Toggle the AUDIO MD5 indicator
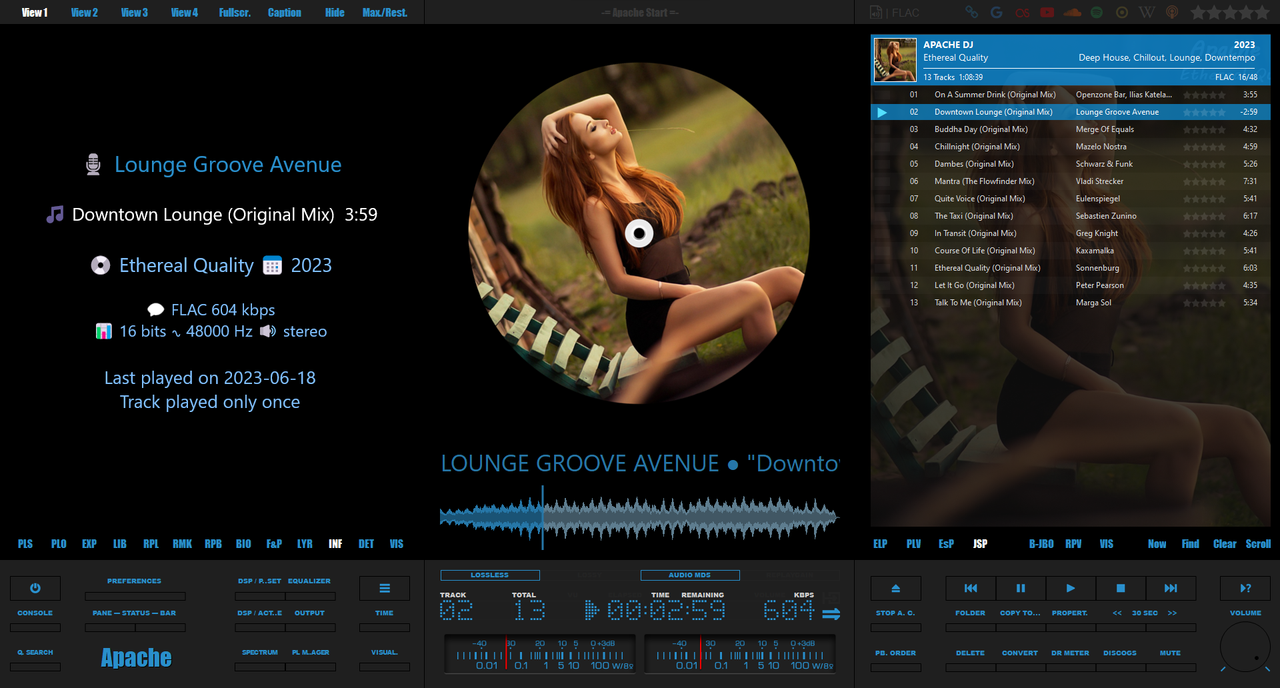 [690, 575]
